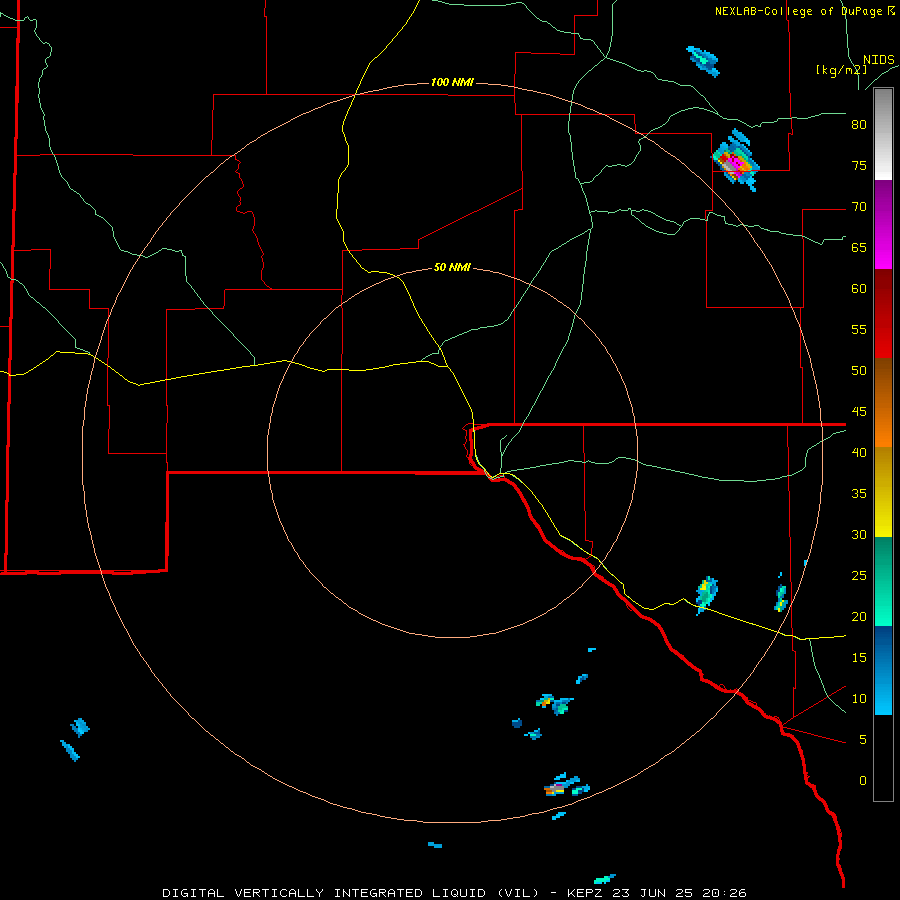Pick the white-gray segment of the color bar
Screen dimensions: 900x900
click(x=883, y=134)
